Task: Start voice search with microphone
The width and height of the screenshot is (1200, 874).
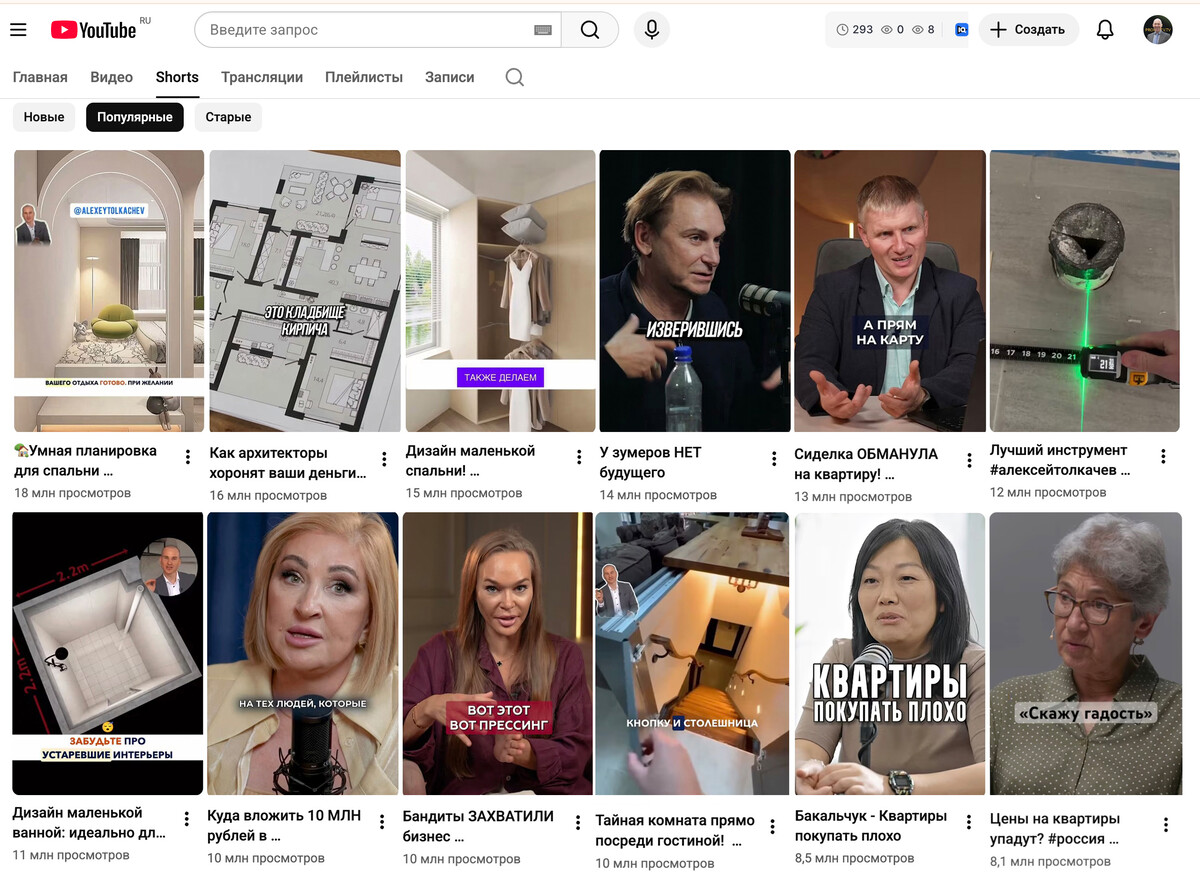Action: click(x=651, y=30)
